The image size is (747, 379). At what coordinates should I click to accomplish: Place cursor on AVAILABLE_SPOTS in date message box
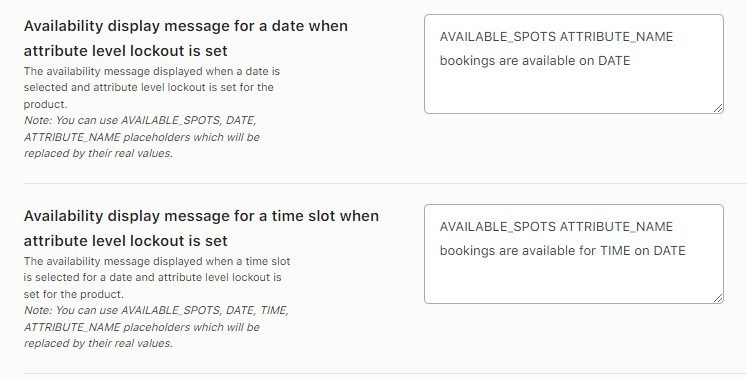coord(497,37)
